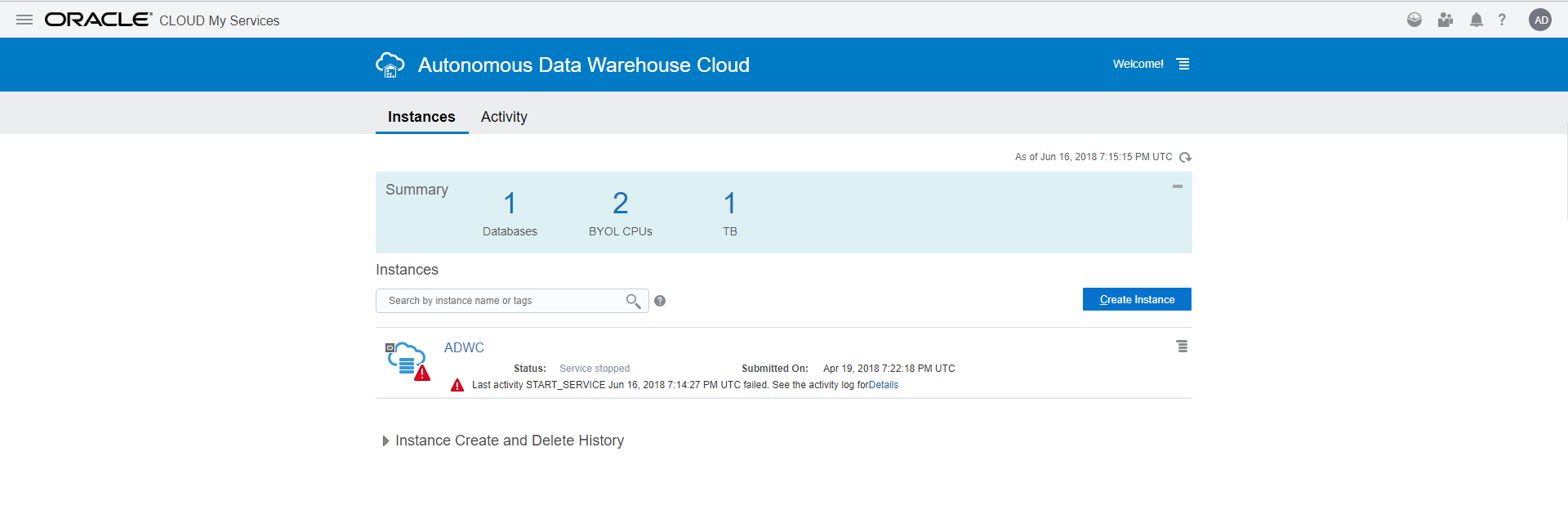Click the Service stopped status text
The height and width of the screenshot is (528, 1568).
[x=595, y=369]
